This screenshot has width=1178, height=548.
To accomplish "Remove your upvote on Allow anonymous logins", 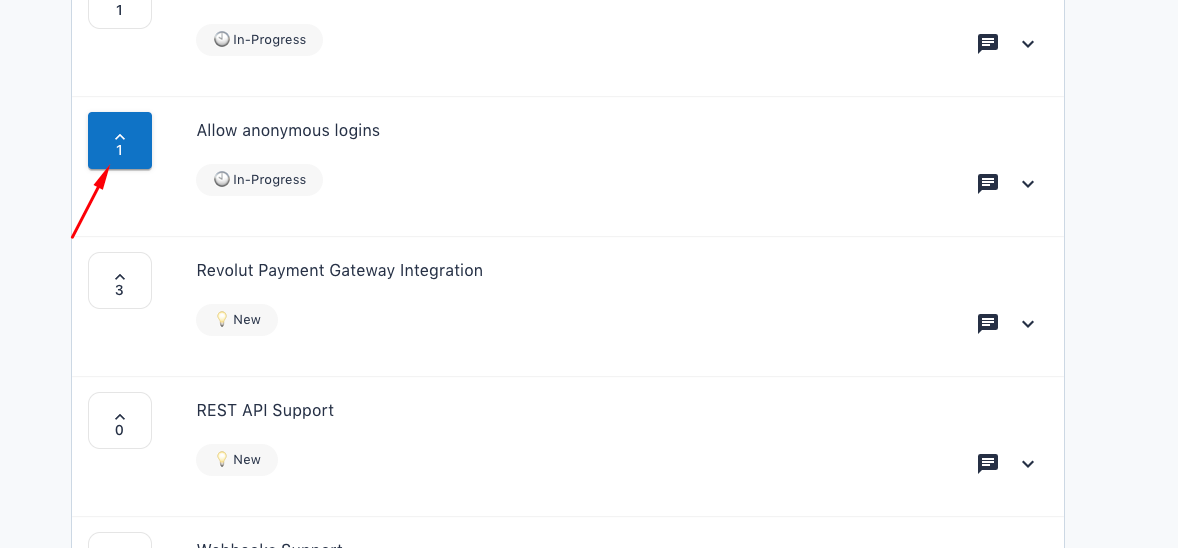I will pyautogui.click(x=120, y=141).
